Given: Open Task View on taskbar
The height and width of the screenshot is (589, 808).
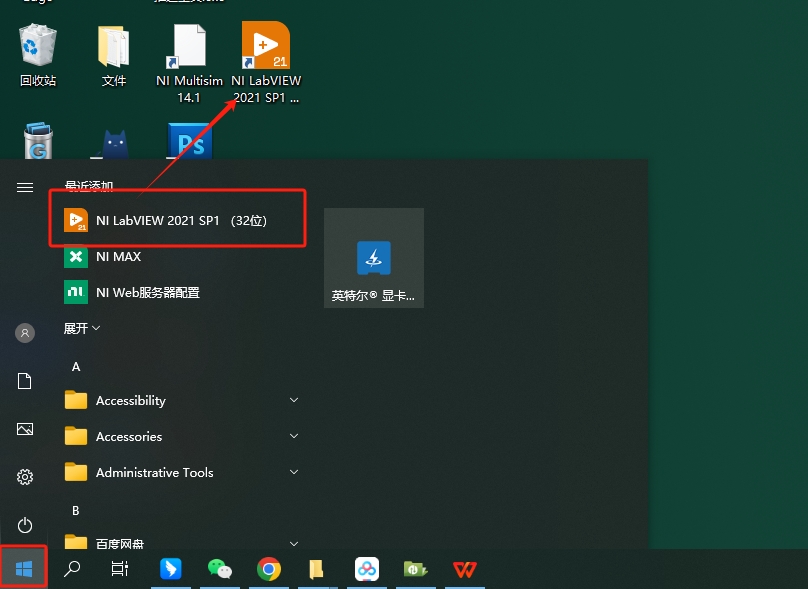Looking at the screenshot, I should click(x=120, y=569).
